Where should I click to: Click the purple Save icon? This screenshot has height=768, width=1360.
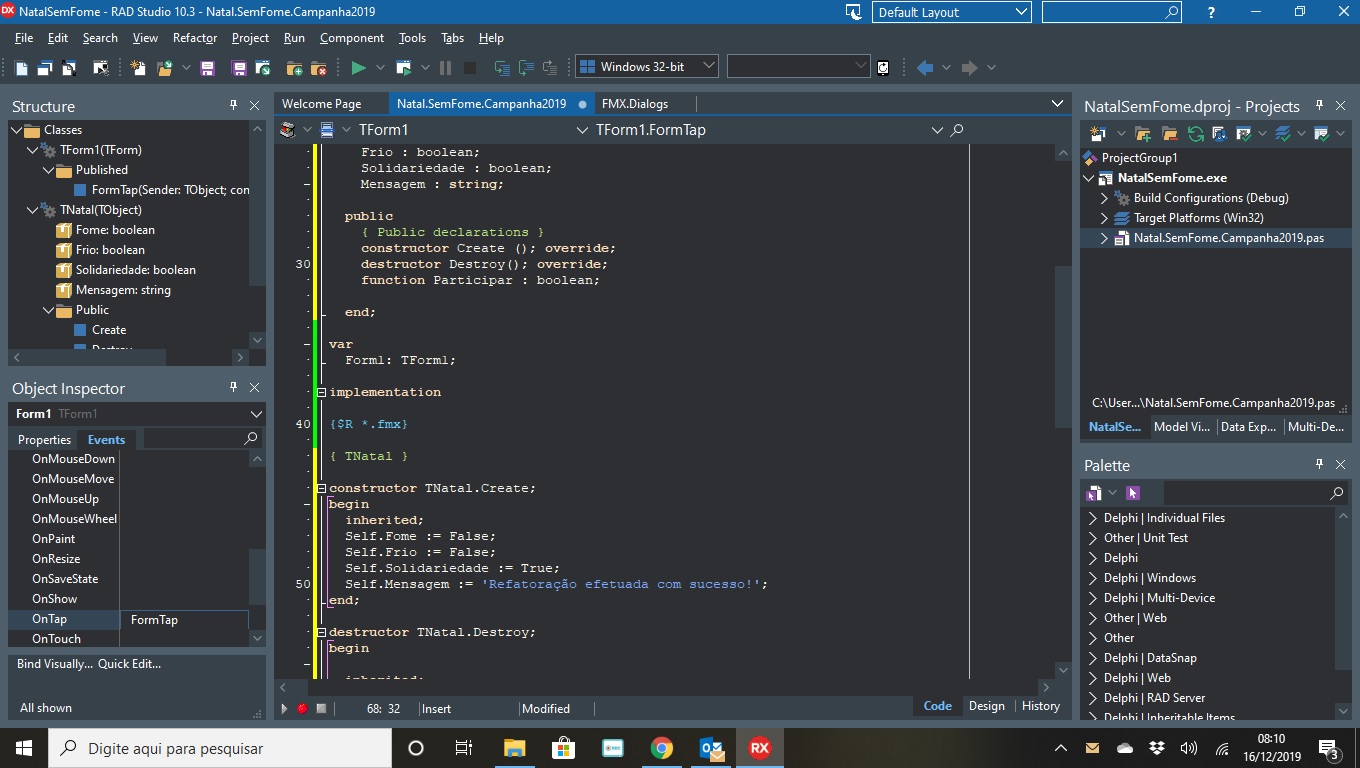click(x=207, y=67)
